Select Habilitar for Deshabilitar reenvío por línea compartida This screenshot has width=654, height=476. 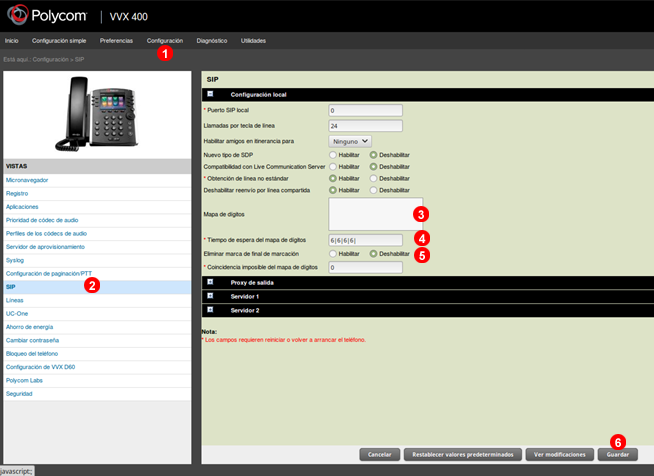click(333, 190)
